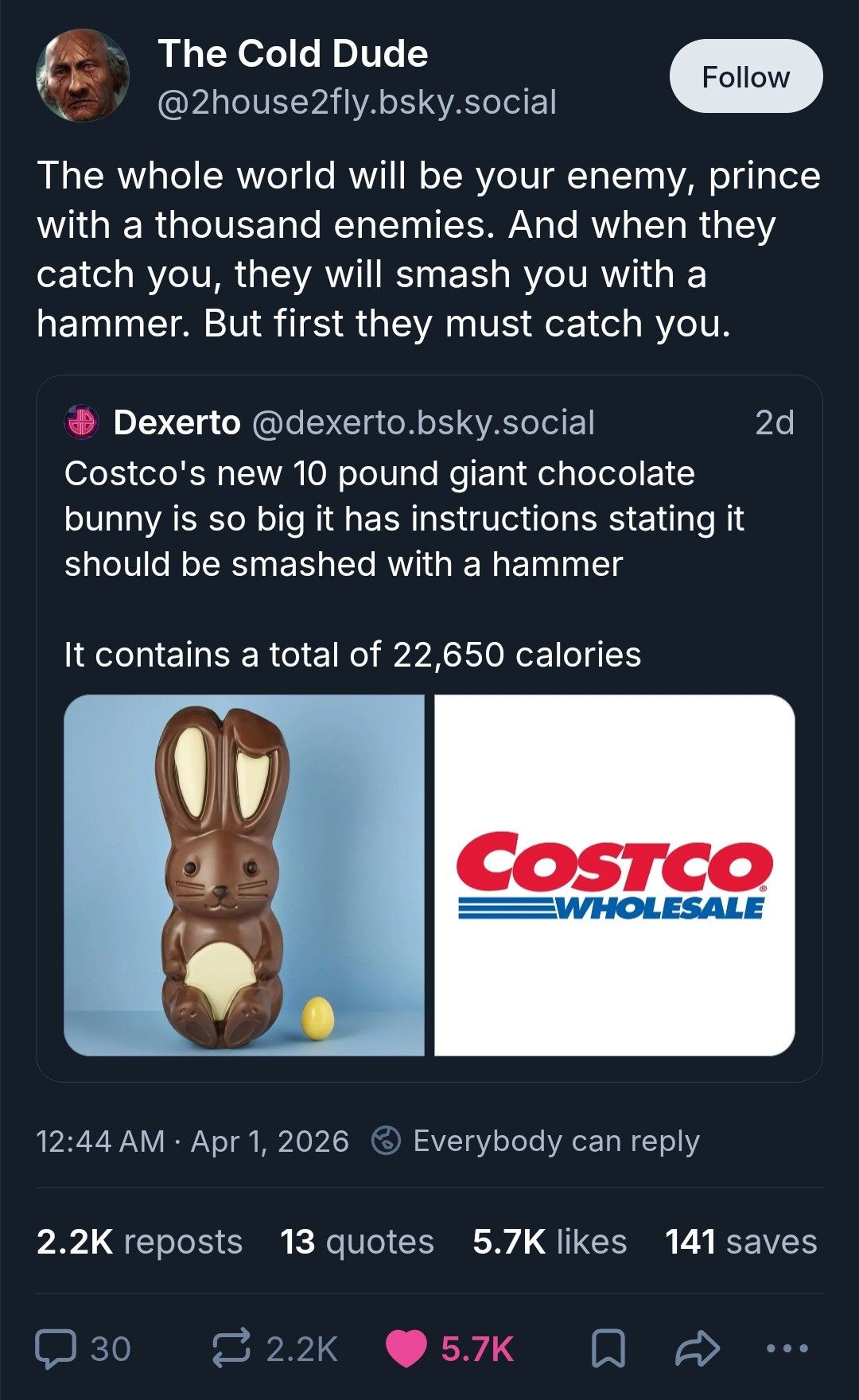
Task: Toggle the bookmark save icon
Action: 608,1349
